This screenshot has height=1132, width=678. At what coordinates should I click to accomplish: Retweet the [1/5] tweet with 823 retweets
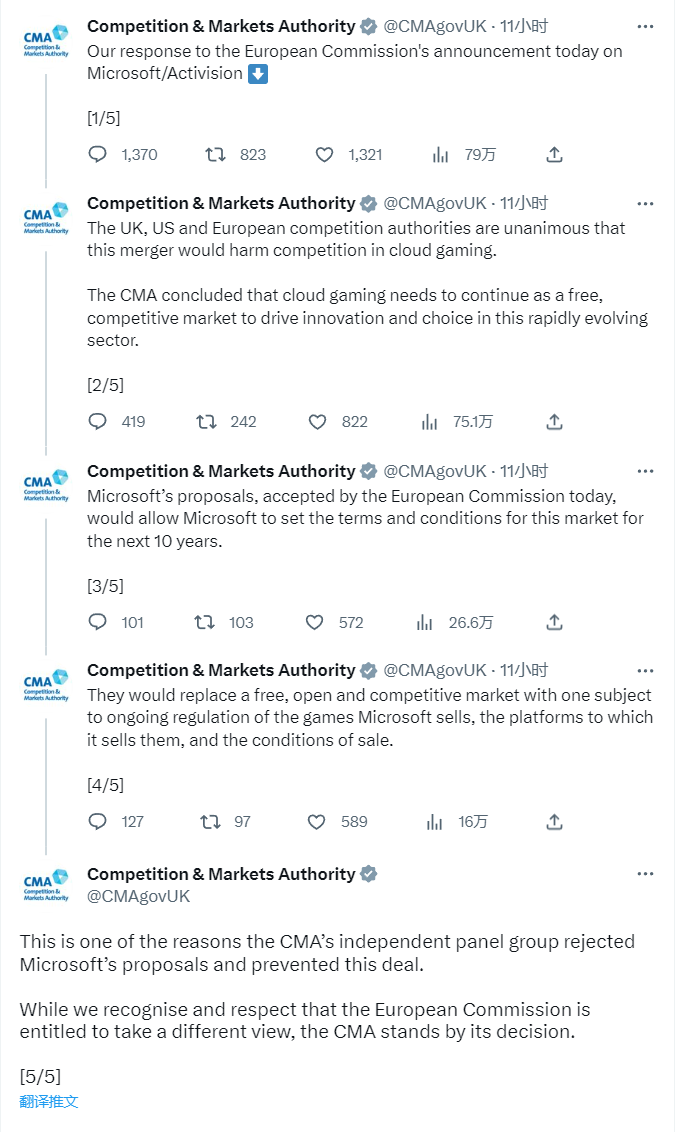point(215,154)
